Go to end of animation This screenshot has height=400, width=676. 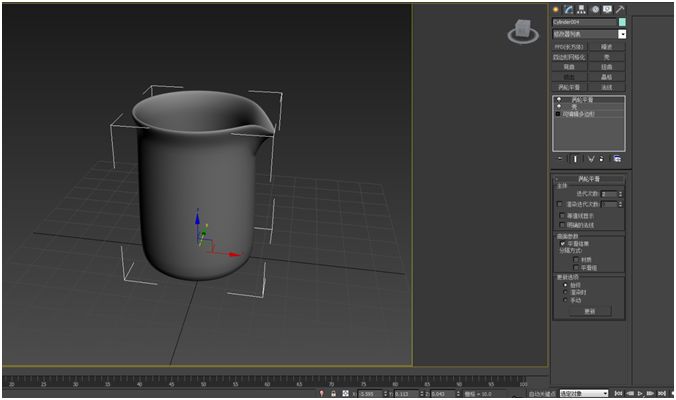coord(662,394)
